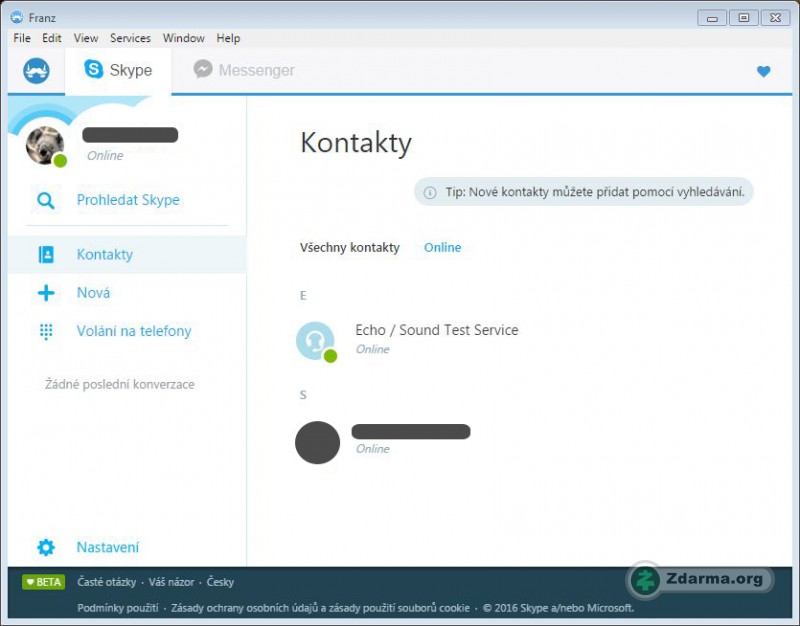Screen dimensions: 800x626
Task: Open Nastavení settings
Action: pyautogui.click(x=108, y=547)
